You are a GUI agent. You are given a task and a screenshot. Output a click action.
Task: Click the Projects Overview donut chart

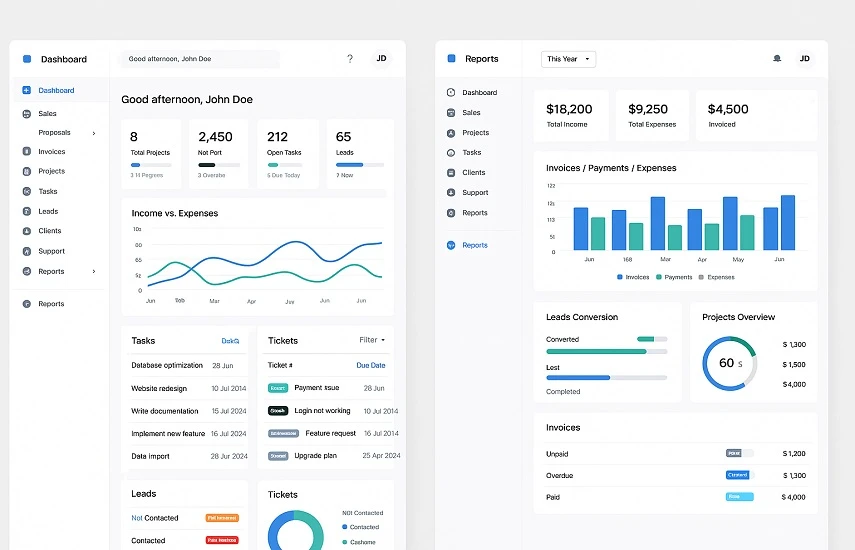click(729, 363)
